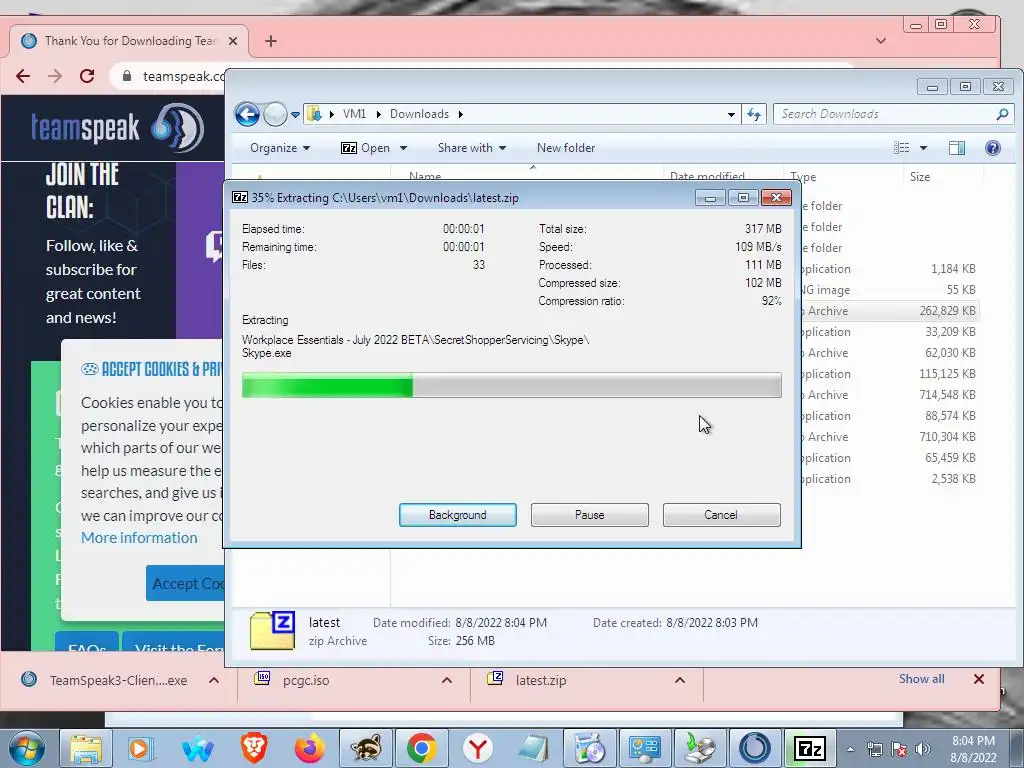This screenshot has width=1024, height=768.
Task: Select the 262,829 KB archive row
Action: 889,311
